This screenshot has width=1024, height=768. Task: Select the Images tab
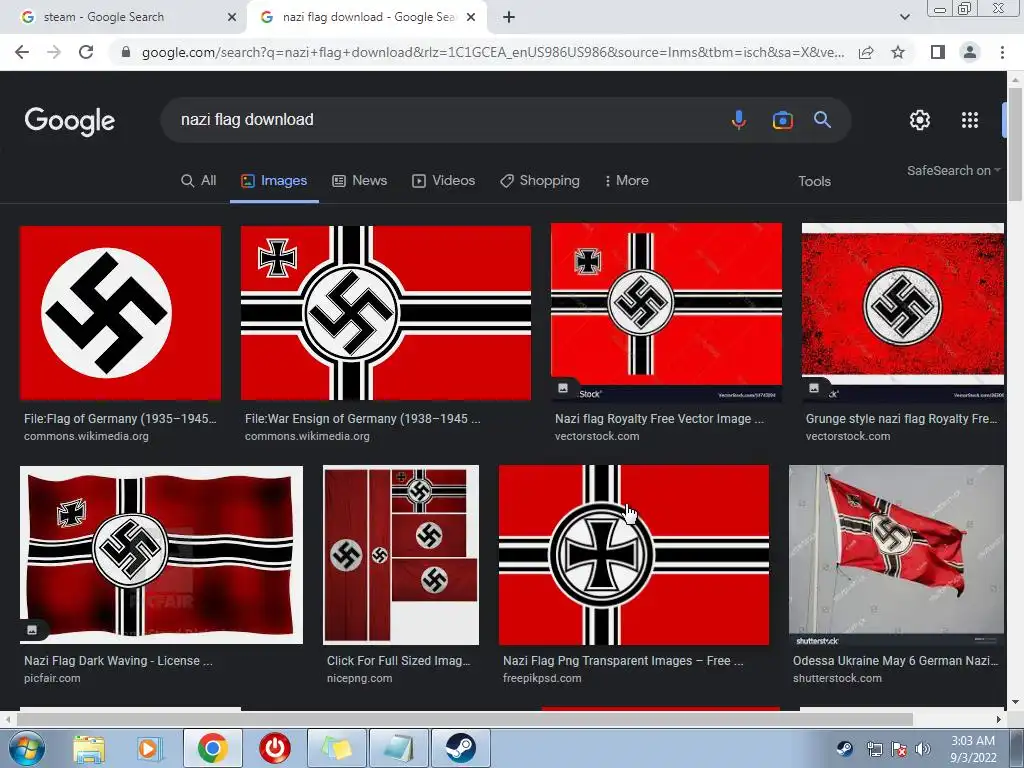(x=274, y=181)
